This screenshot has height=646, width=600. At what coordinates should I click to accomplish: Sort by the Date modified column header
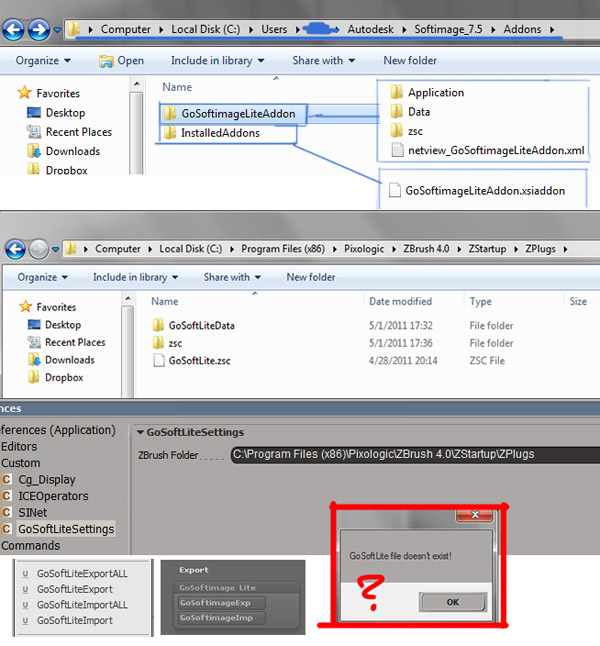(400, 302)
